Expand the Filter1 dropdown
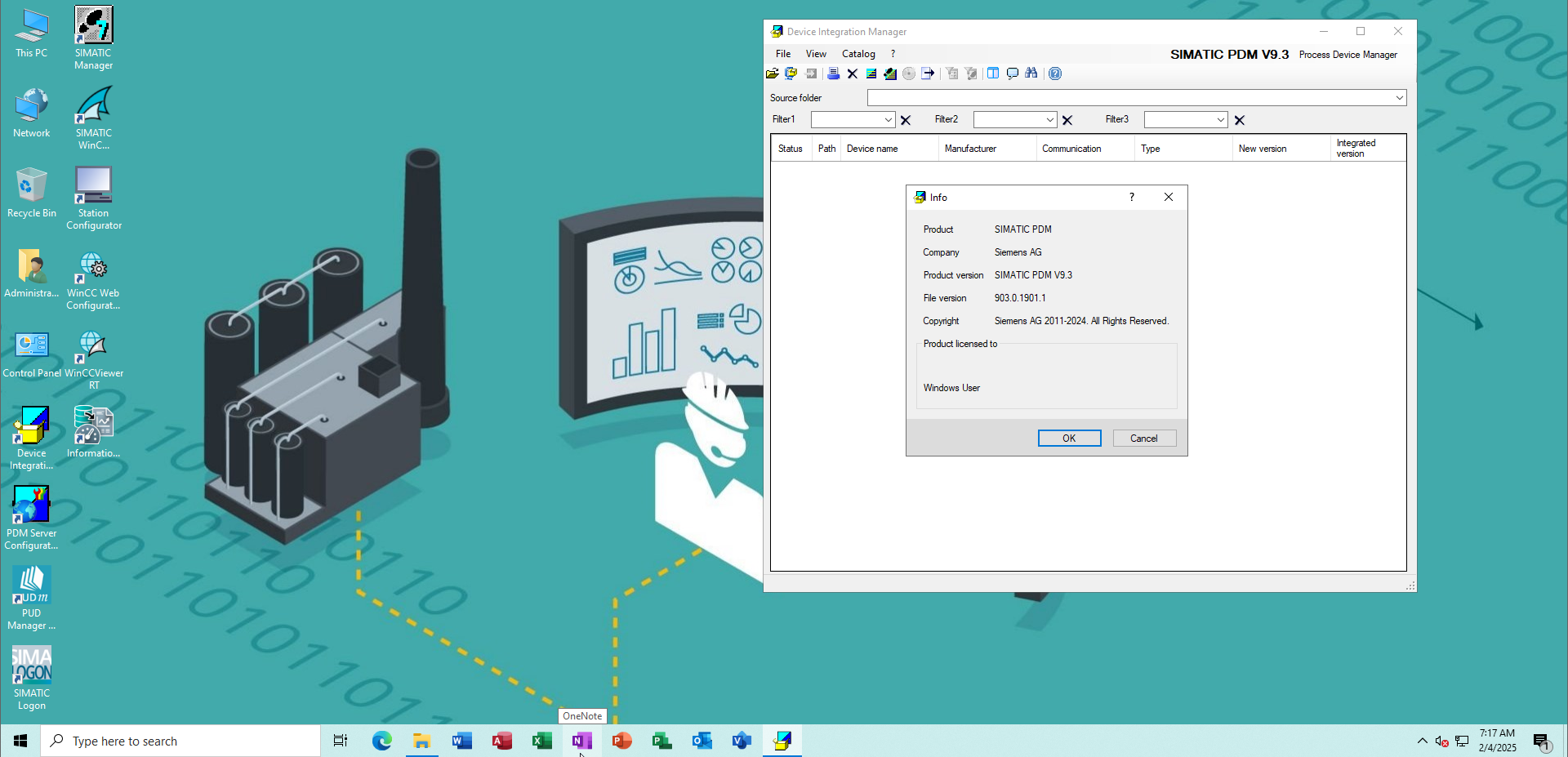The width and height of the screenshot is (1568, 757). (889, 120)
